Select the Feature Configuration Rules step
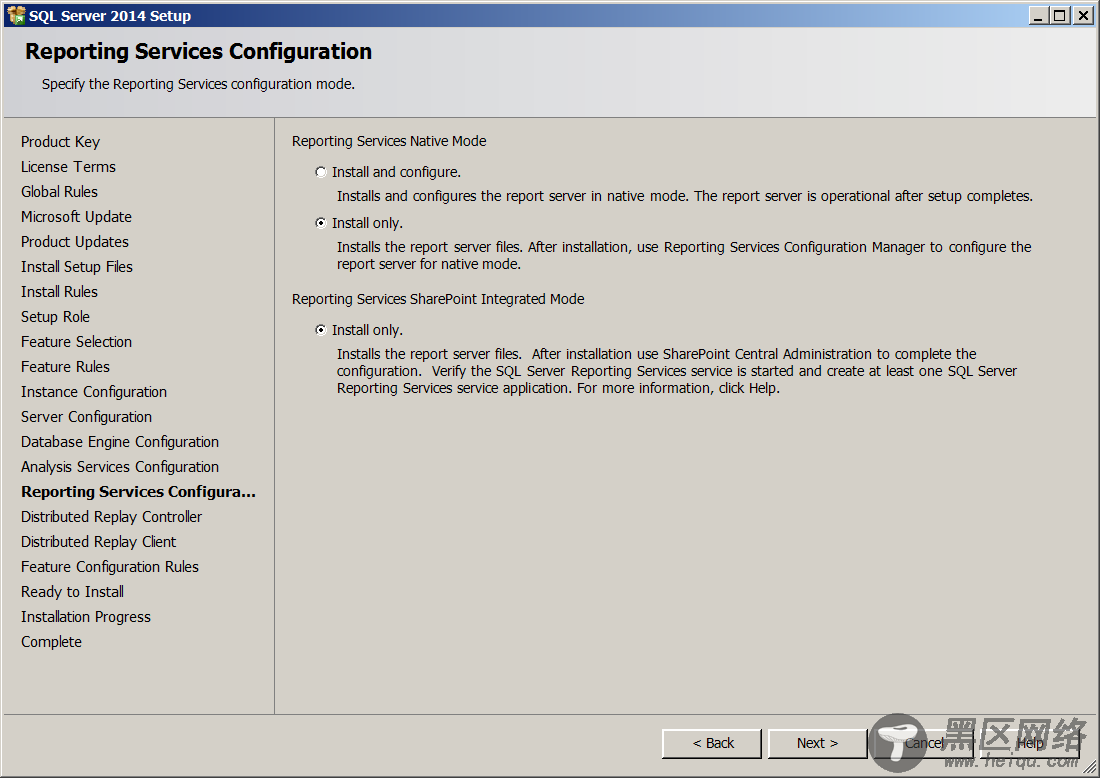The height and width of the screenshot is (778, 1100). click(109, 567)
